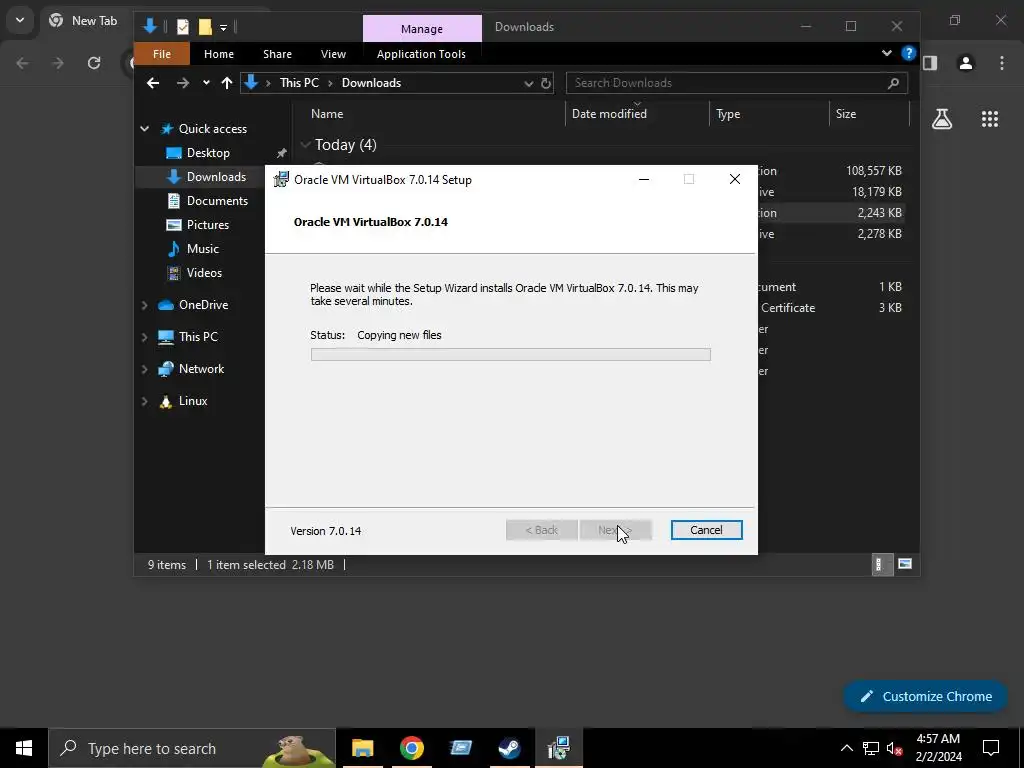Open Steam from taskbar
Screen dimensions: 1024x768
pyautogui.click(x=509, y=748)
